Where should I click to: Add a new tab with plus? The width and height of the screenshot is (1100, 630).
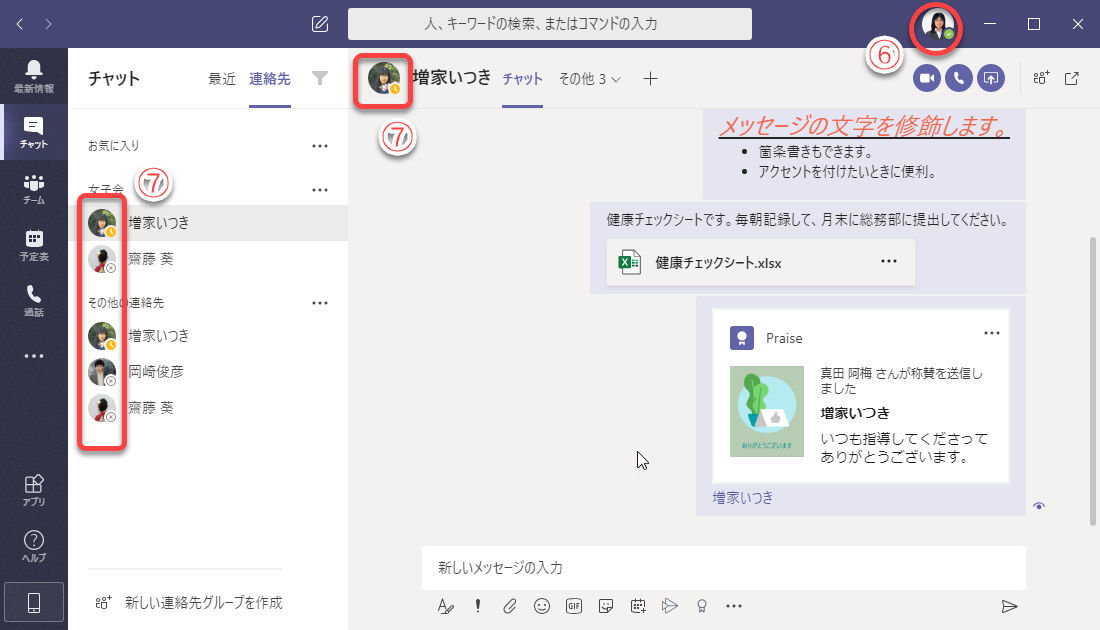coord(650,79)
